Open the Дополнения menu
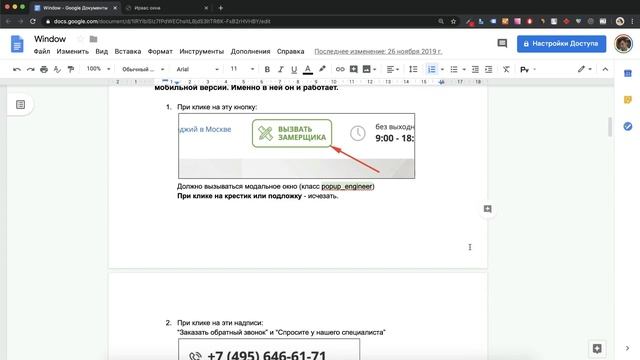This screenshot has width=640, height=360. [250, 51]
